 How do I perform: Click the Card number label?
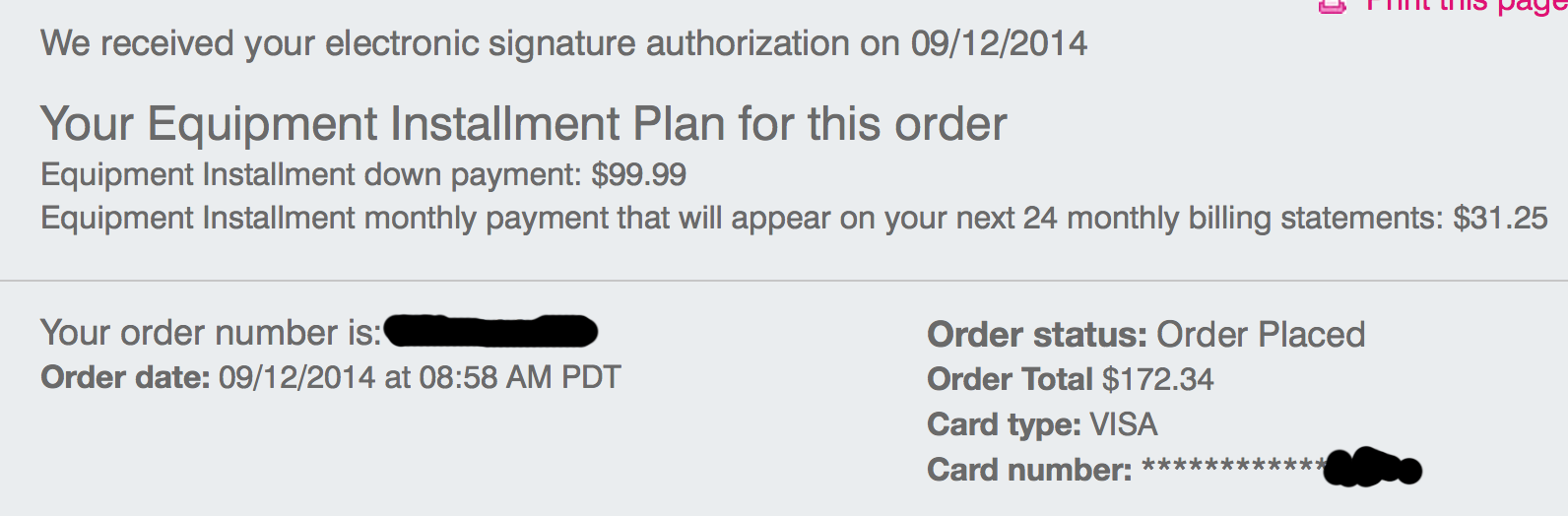[1029, 470]
